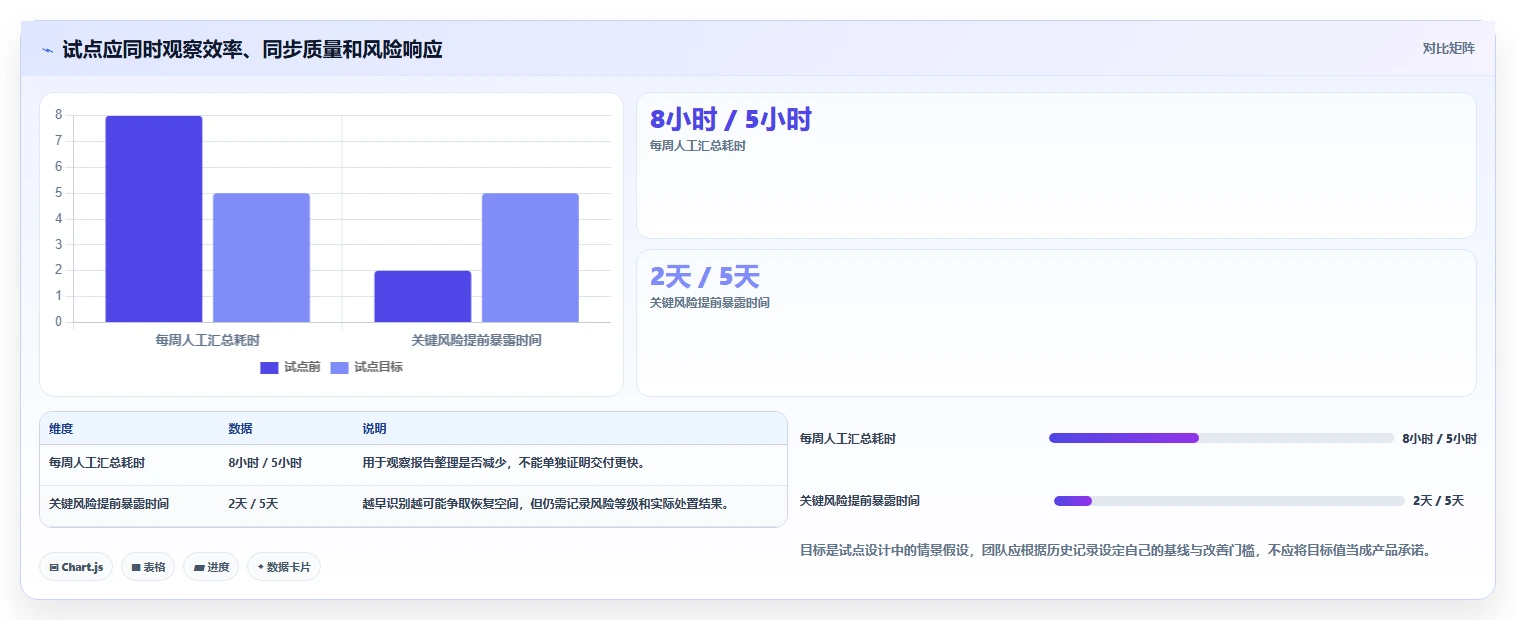
Task: Click the footnote starting 目标是试点设计中的情景假设
Action: [x=1116, y=551]
